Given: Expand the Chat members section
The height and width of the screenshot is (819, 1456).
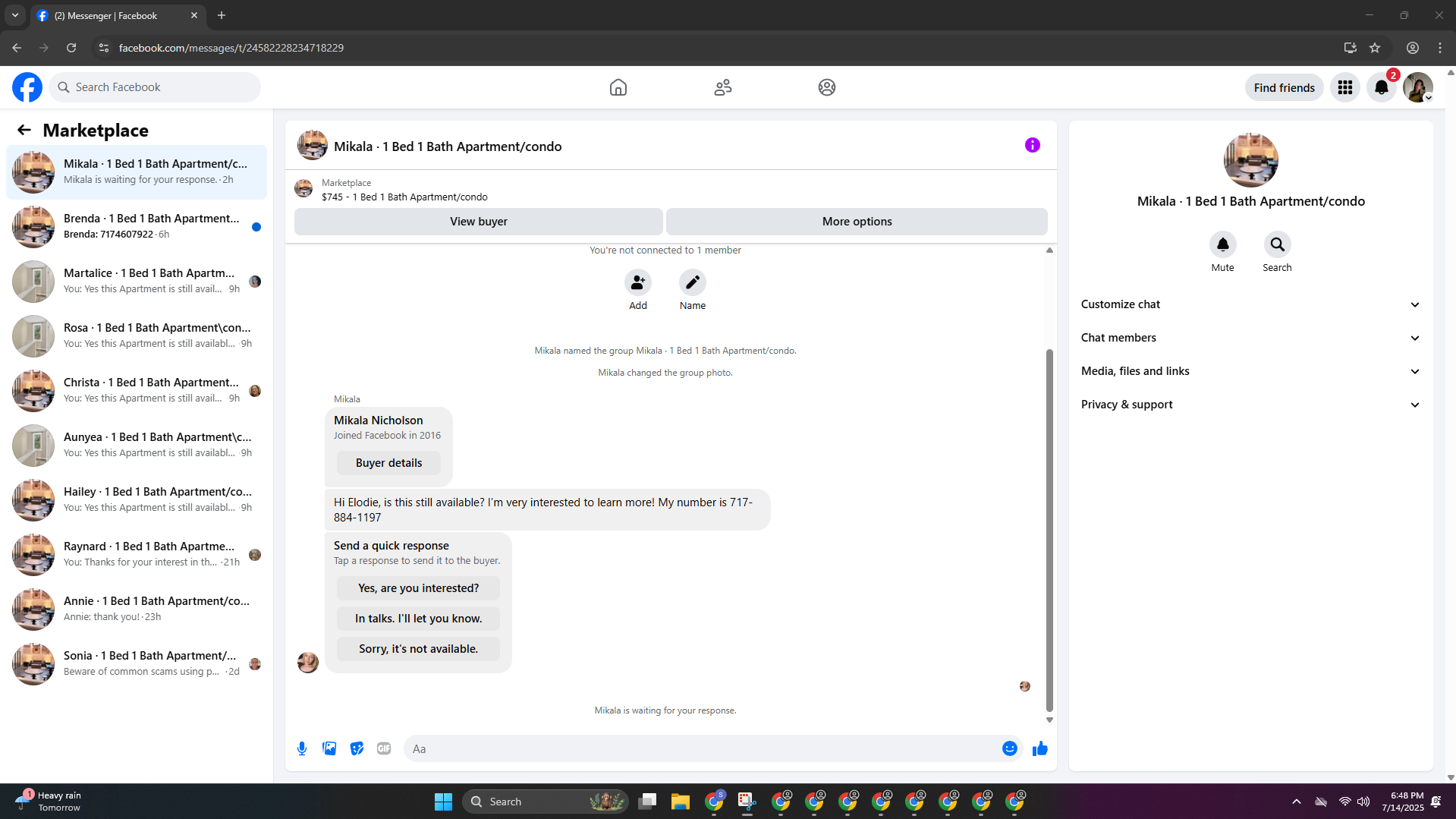Looking at the screenshot, I should pos(1250,338).
